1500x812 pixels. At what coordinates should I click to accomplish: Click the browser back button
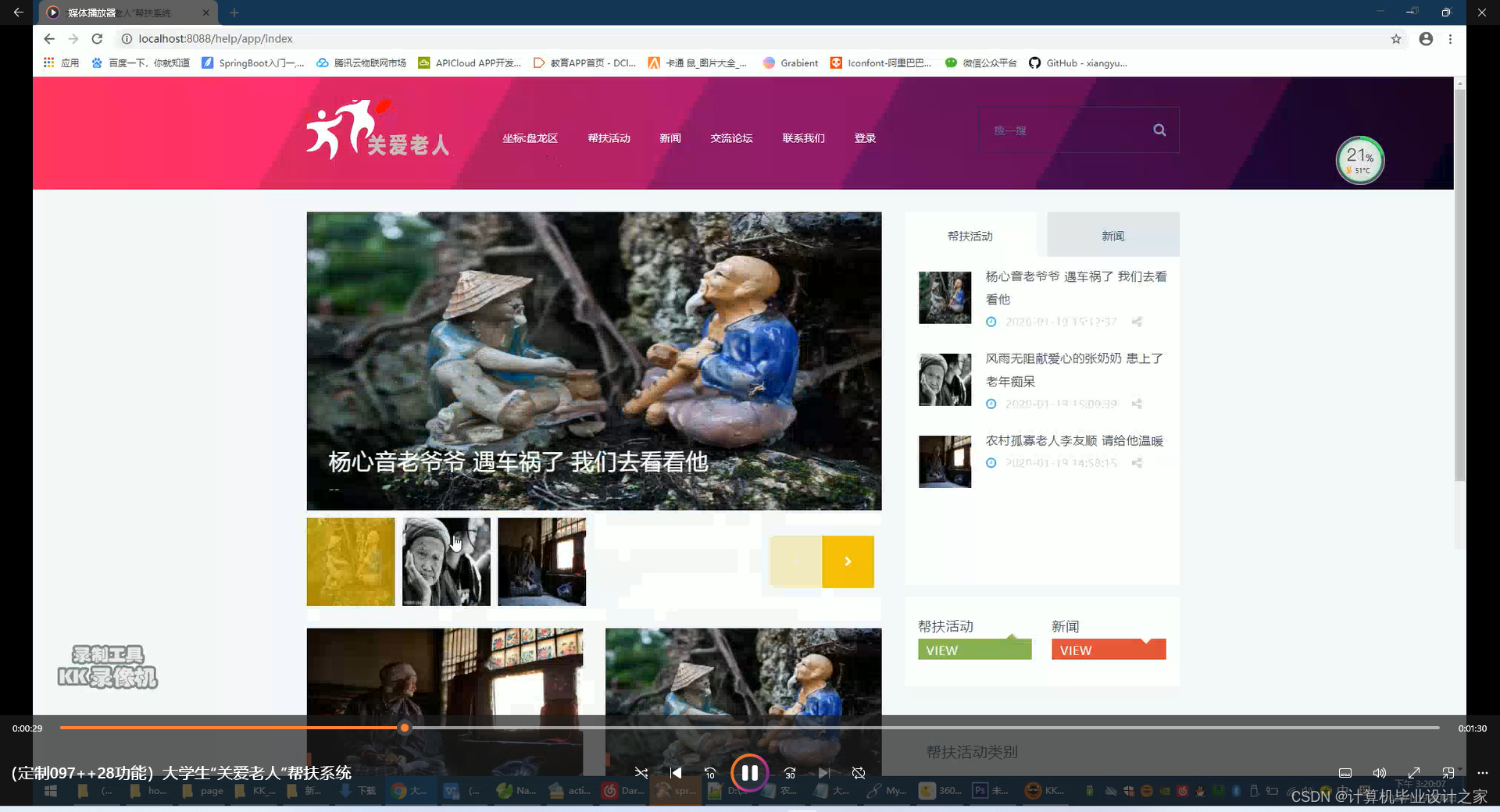pyautogui.click(x=49, y=39)
